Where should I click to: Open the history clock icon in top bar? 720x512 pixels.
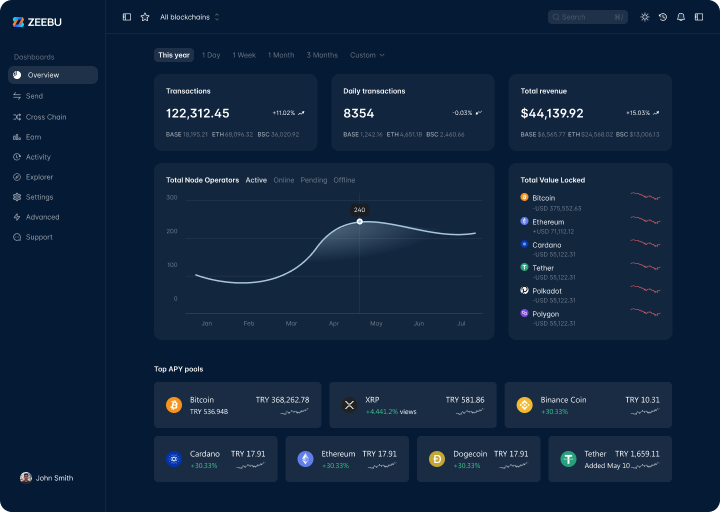click(x=663, y=17)
